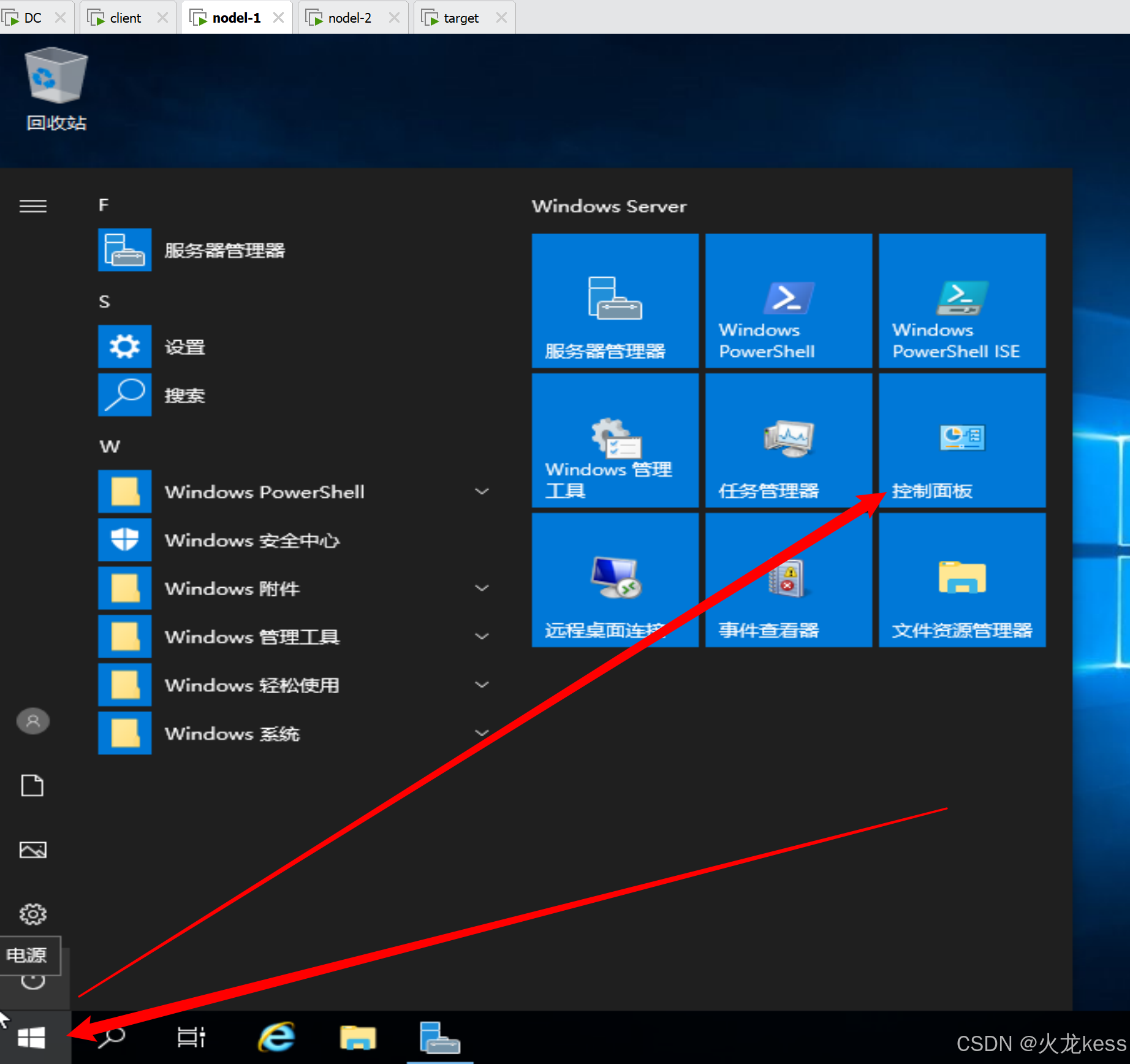
Task: Expand the Windows PowerShell folder chevron
Action: (482, 492)
